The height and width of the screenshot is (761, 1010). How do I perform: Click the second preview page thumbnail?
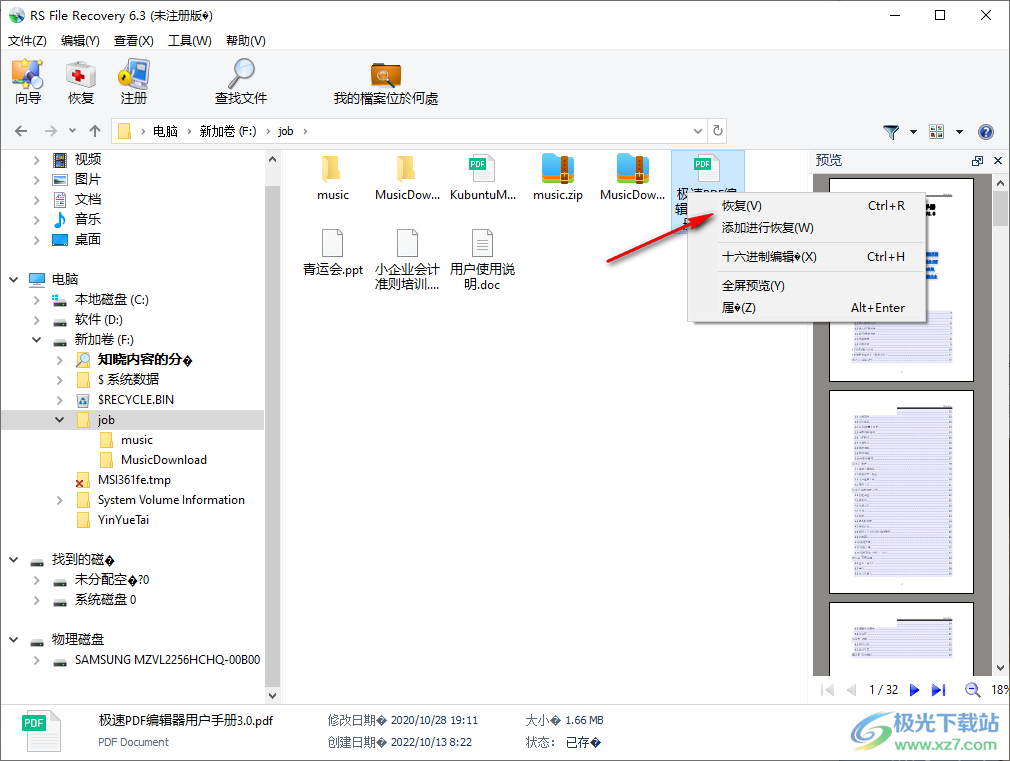tap(901, 492)
